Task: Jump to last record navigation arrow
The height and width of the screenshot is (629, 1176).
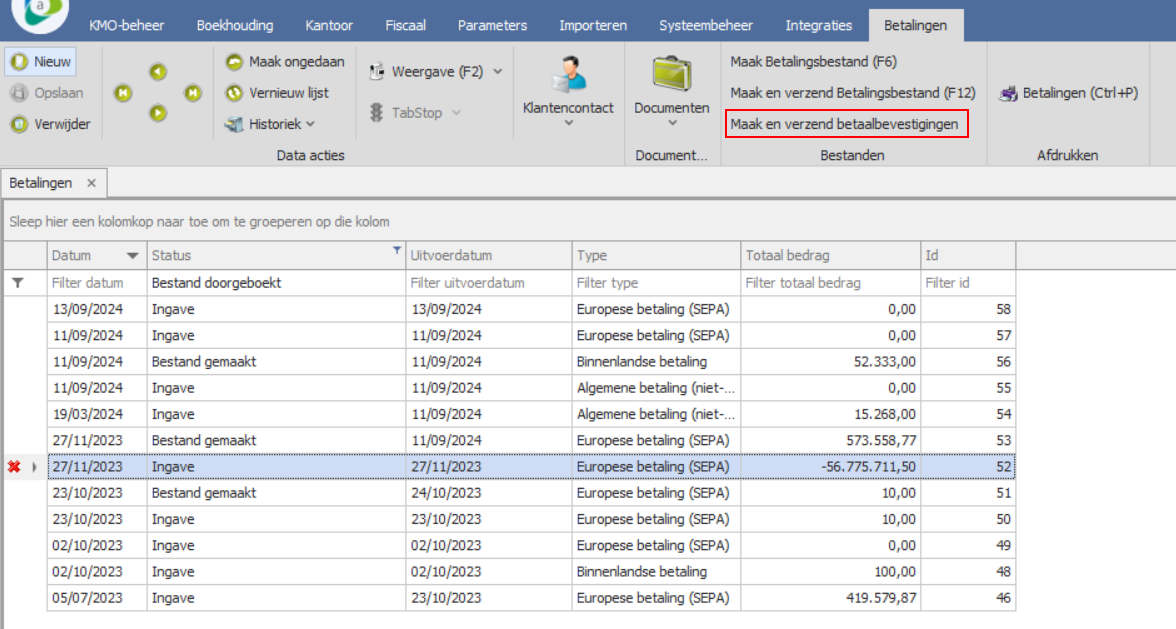Action: [193, 93]
